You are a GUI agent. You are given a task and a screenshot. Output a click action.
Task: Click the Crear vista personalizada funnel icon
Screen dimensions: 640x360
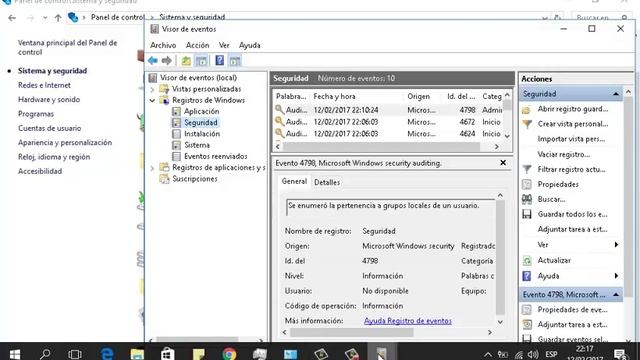point(527,124)
